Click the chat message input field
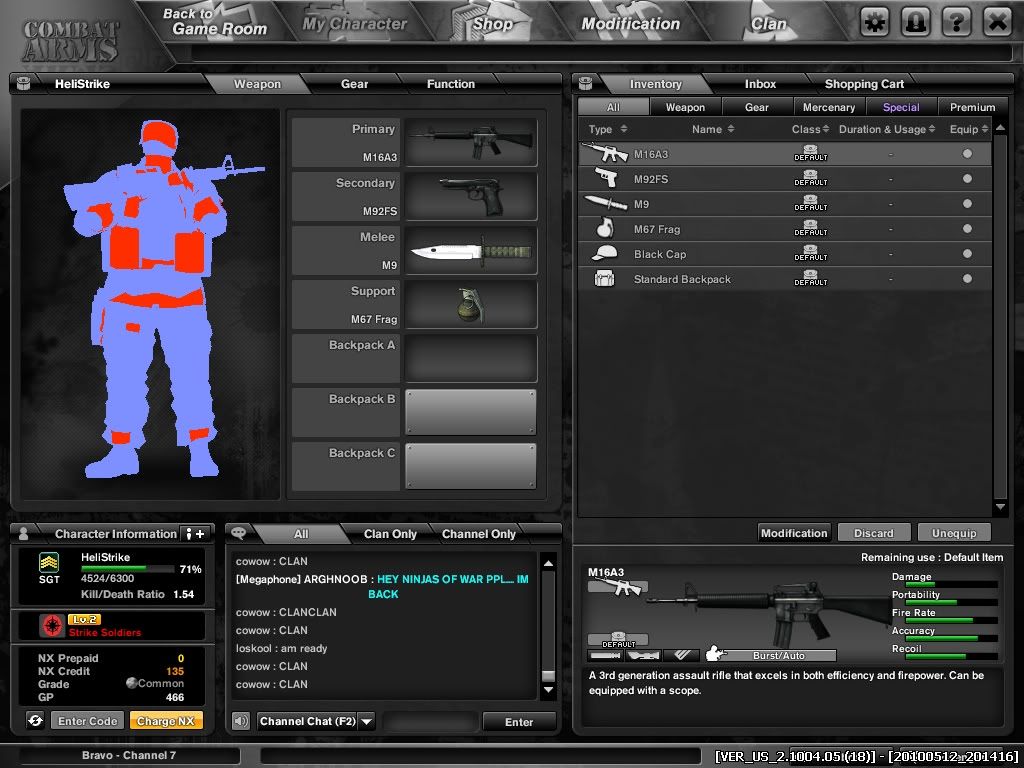 (x=430, y=722)
